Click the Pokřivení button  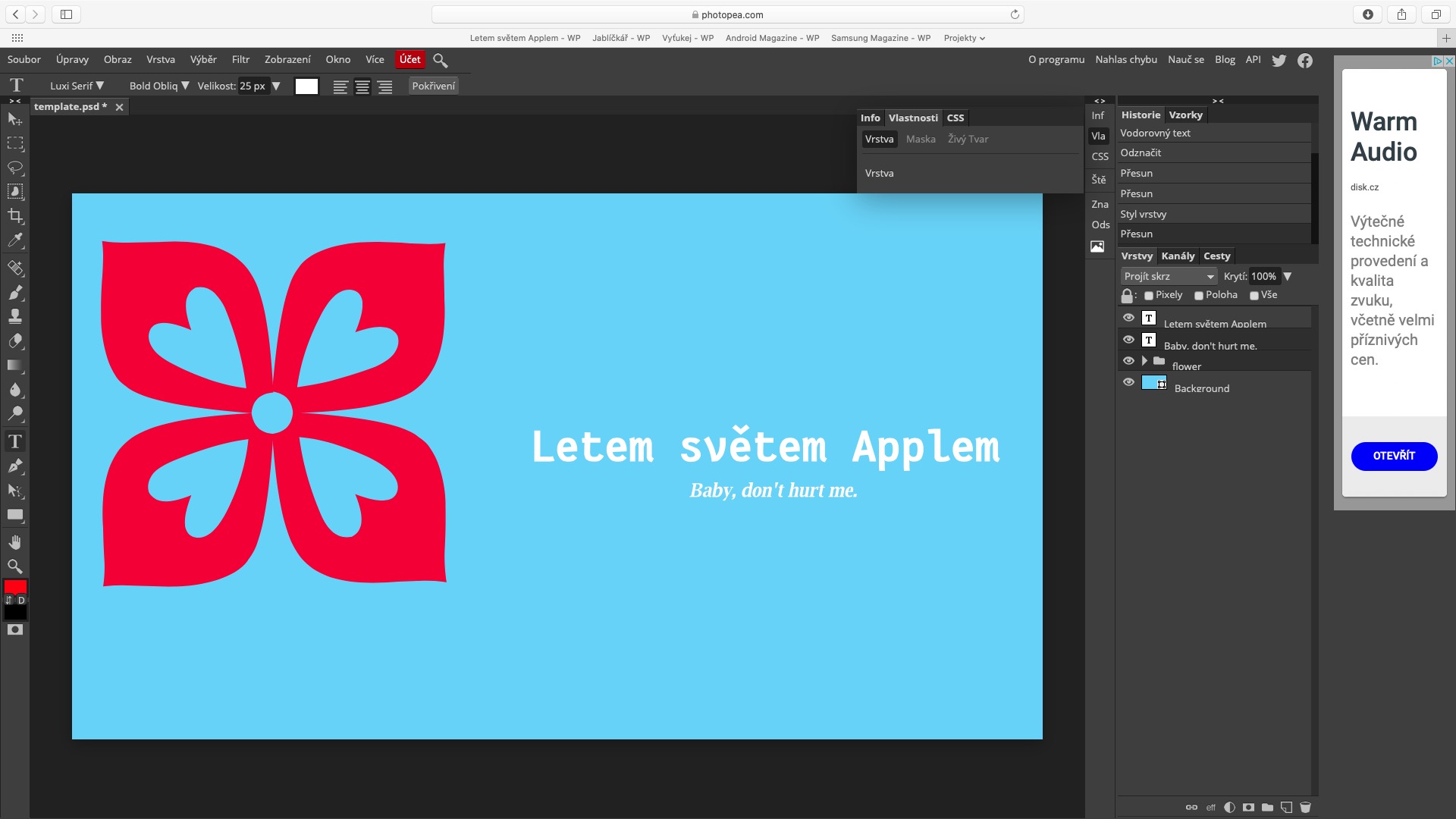tap(433, 86)
